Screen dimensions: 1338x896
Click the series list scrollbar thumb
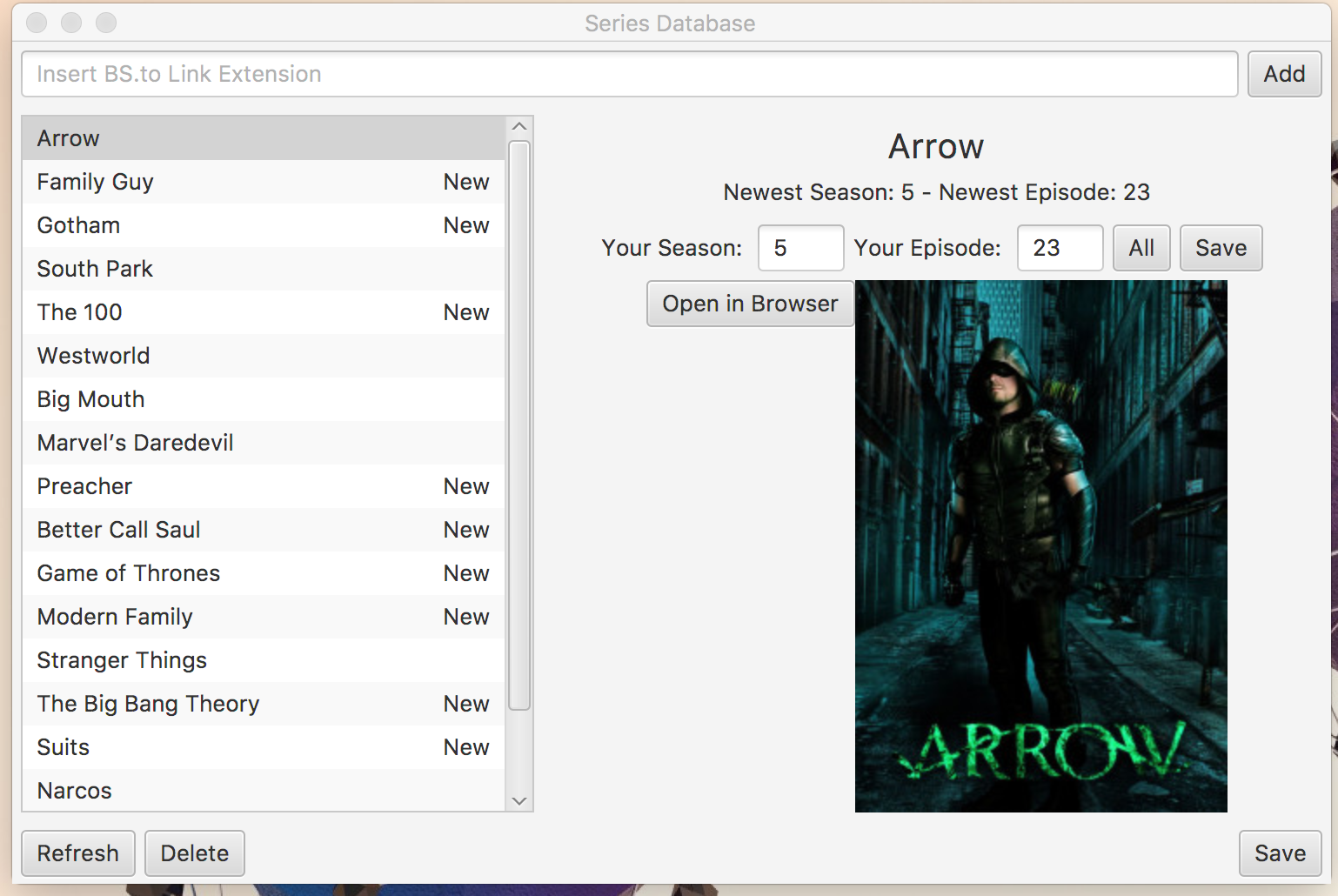(x=519, y=425)
